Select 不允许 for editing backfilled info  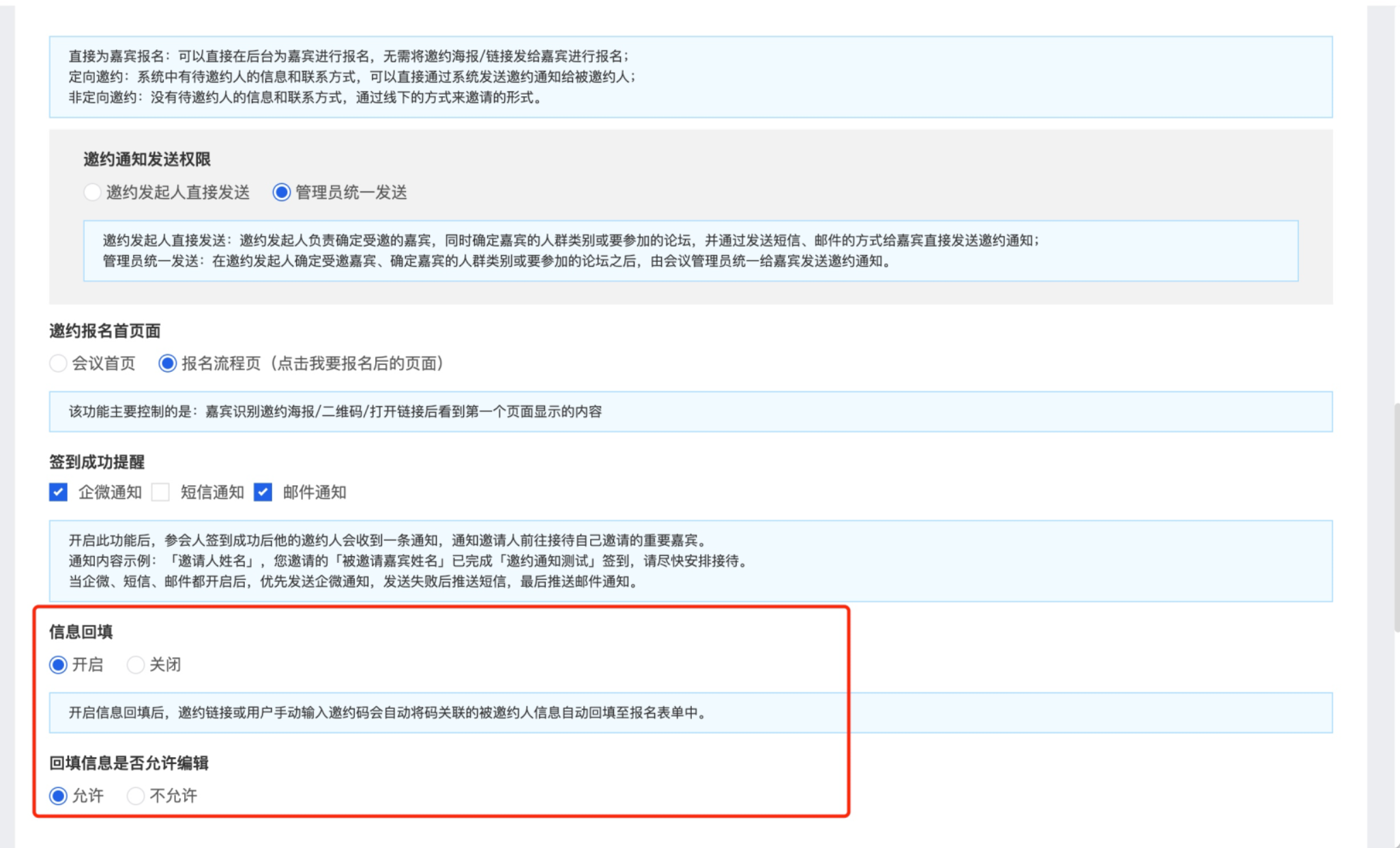(136, 795)
